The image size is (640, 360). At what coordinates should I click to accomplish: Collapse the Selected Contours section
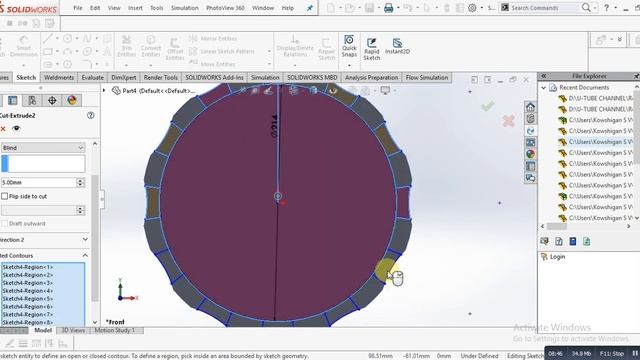pyautogui.click(x=85, y=256)
